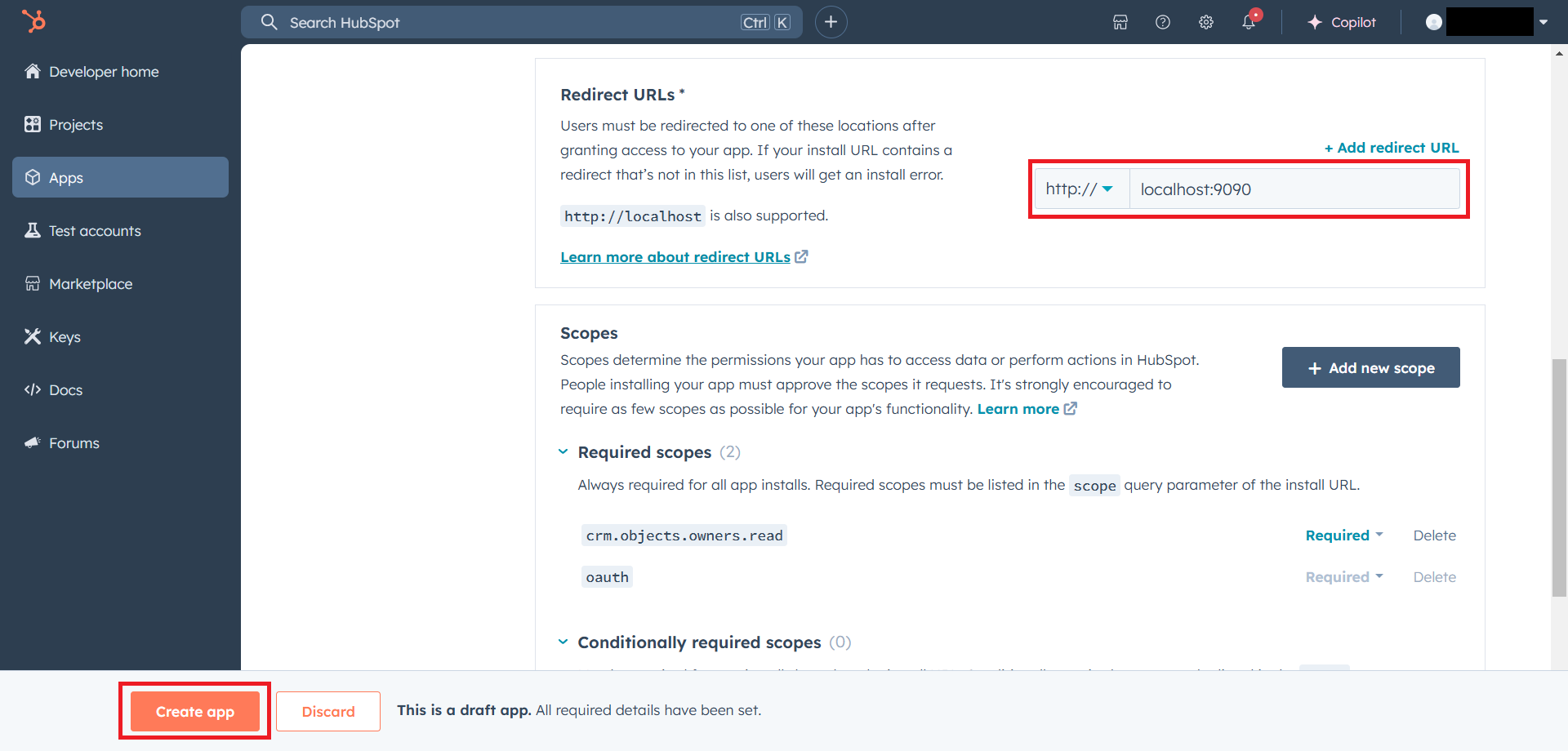1568x751 pixels.
Task: Delete the crm.objects.owners.read scope
Action: (x=1434, y=535)
